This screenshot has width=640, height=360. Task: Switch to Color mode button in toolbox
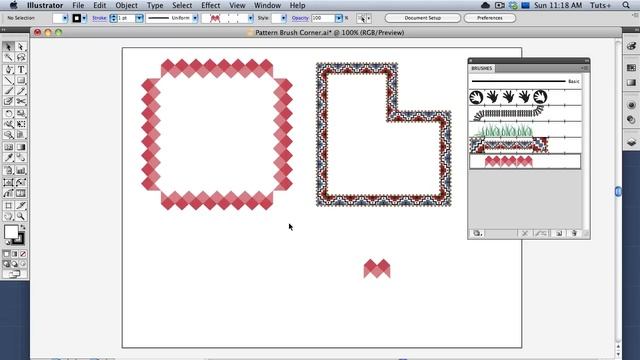(x=6, y=254)
